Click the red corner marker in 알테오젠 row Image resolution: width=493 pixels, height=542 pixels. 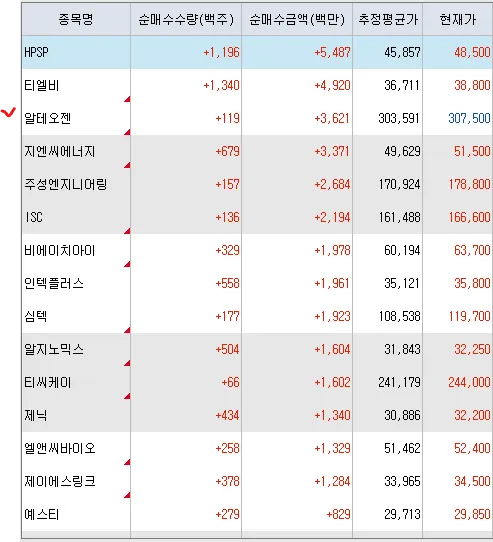click(128, 132)
